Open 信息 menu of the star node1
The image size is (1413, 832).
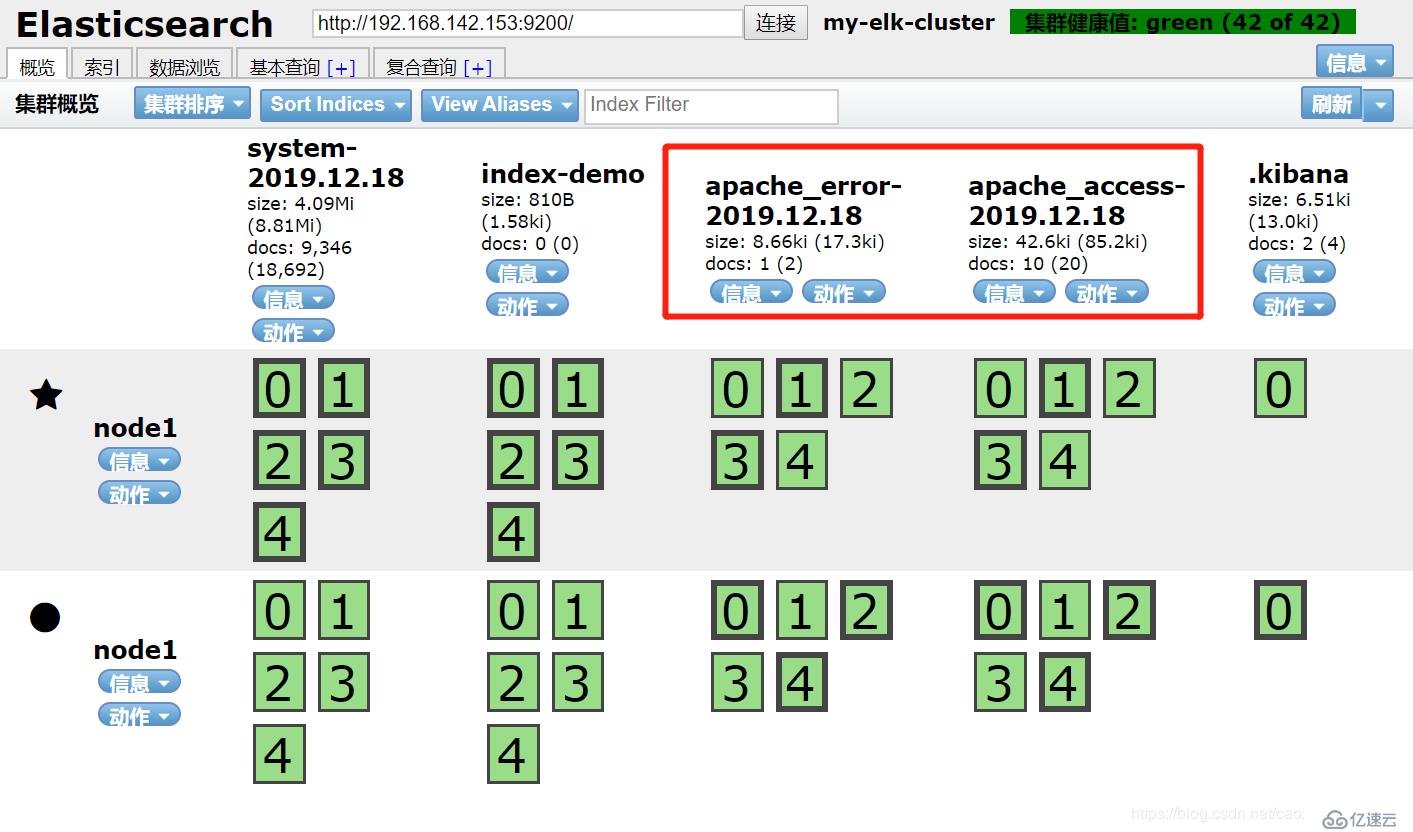click(x=139, y=460)
